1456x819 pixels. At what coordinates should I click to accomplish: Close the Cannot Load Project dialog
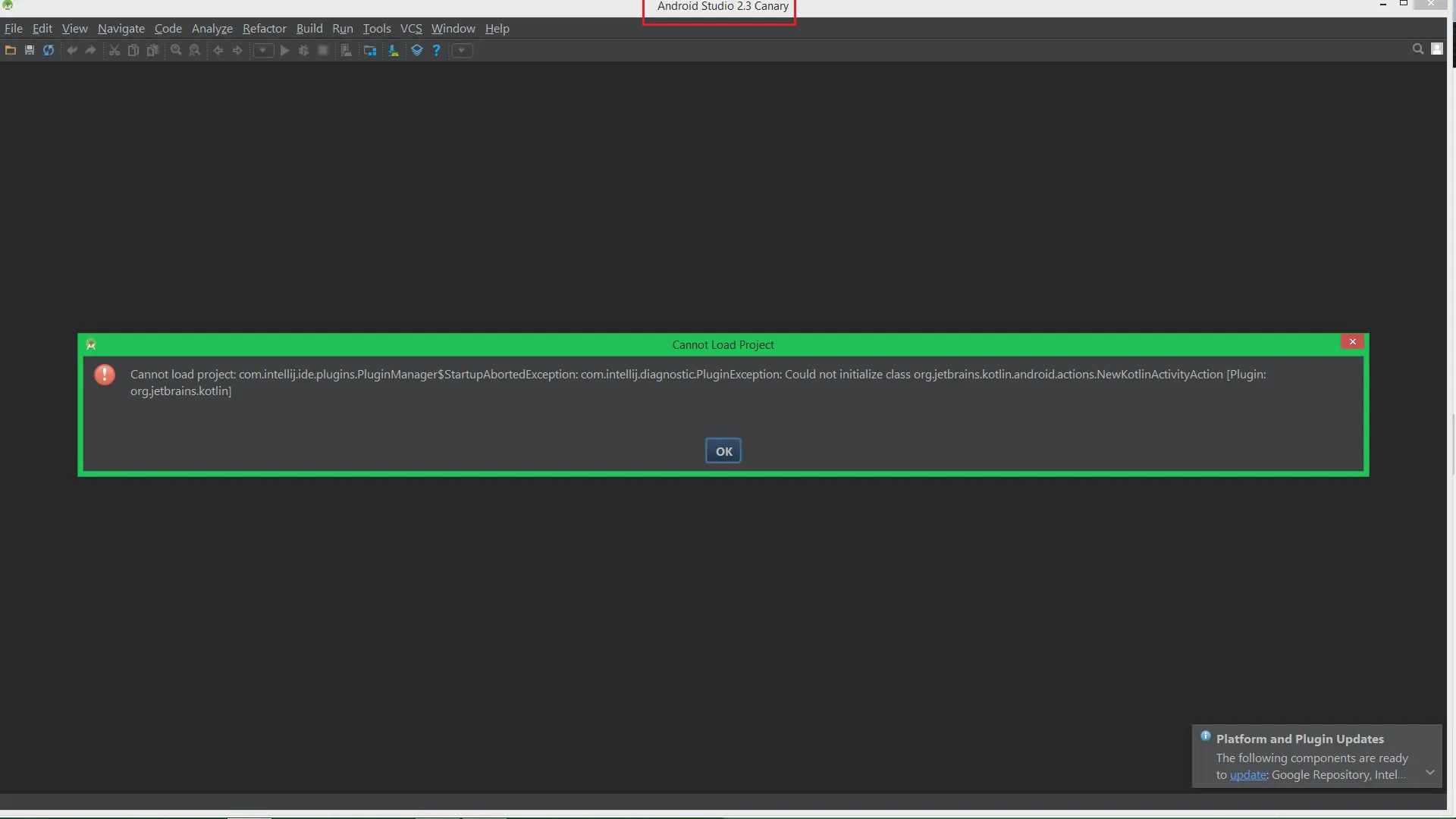(x=1352, y=342)
